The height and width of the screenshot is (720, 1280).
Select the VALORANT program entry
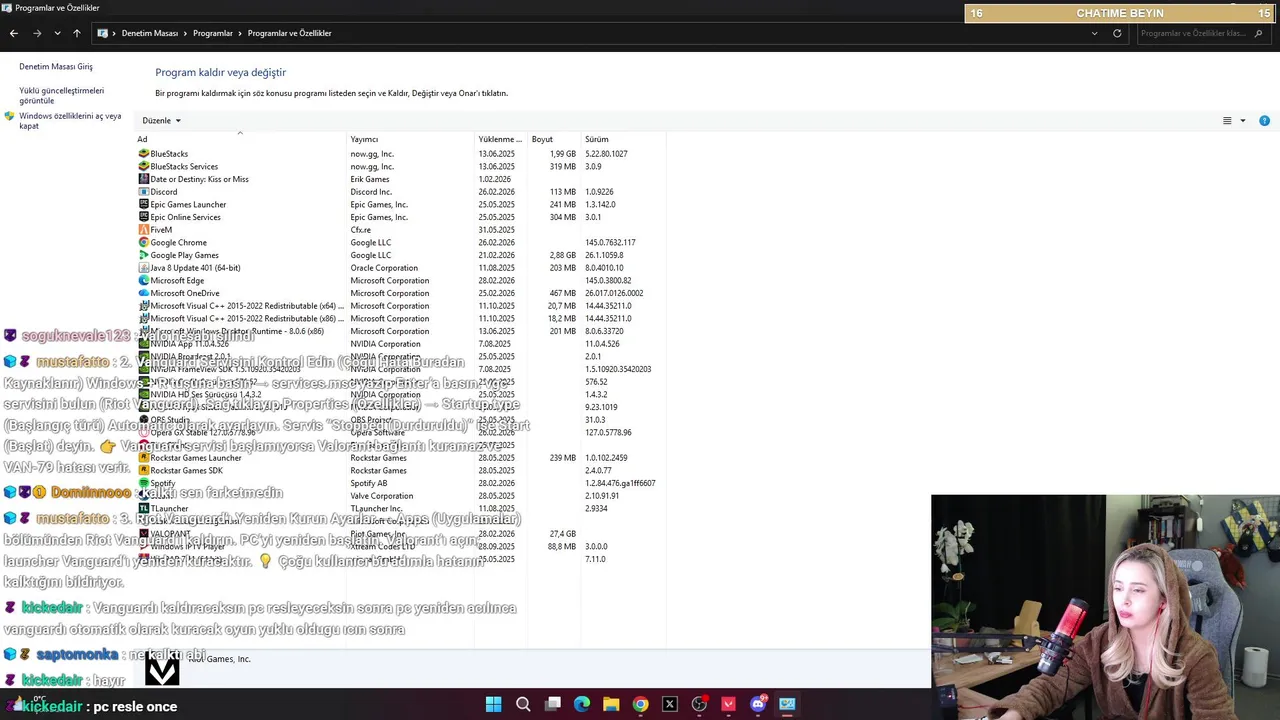point(400,534)
